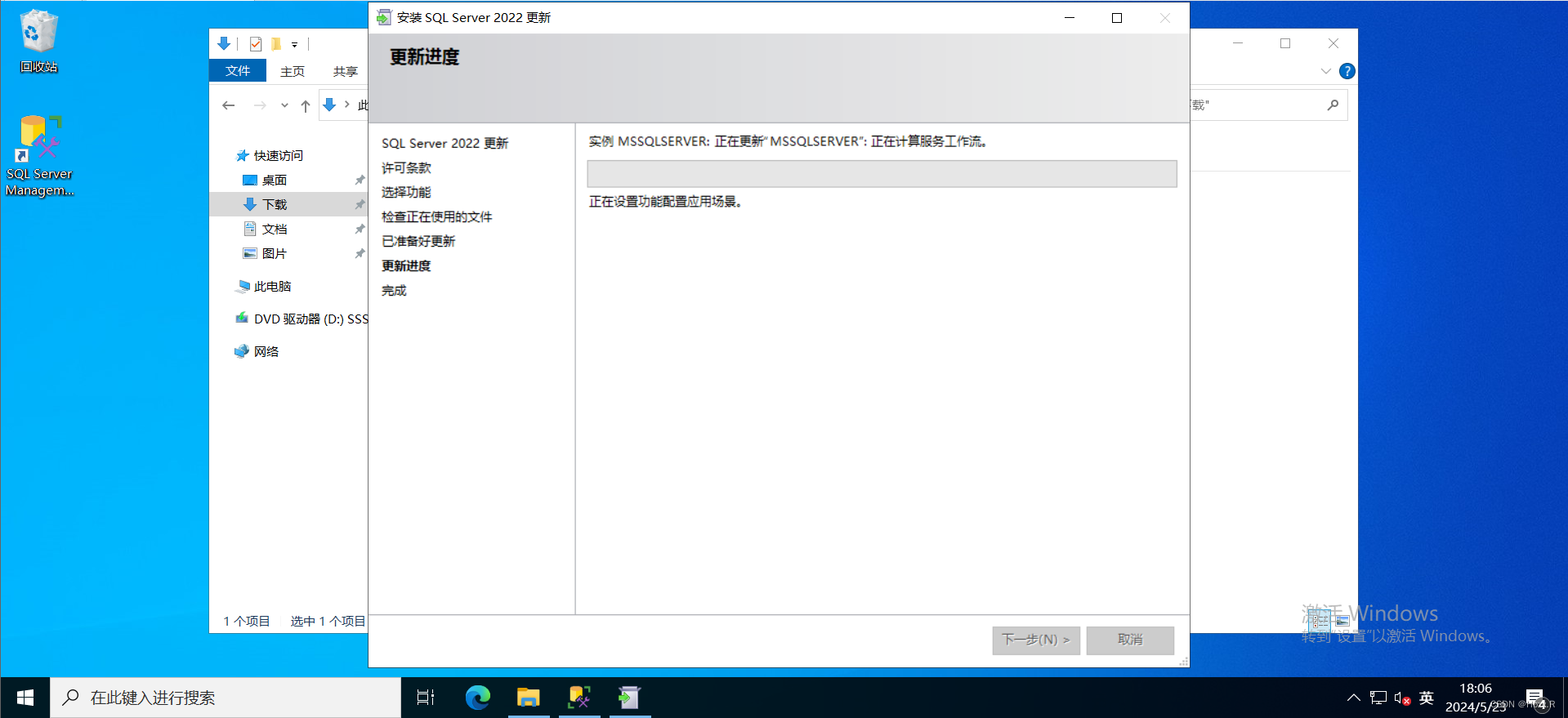Viewport: 1568px width, 718px height.
Task: Click the pin icon next to 桌面
Action: [360, 180]
